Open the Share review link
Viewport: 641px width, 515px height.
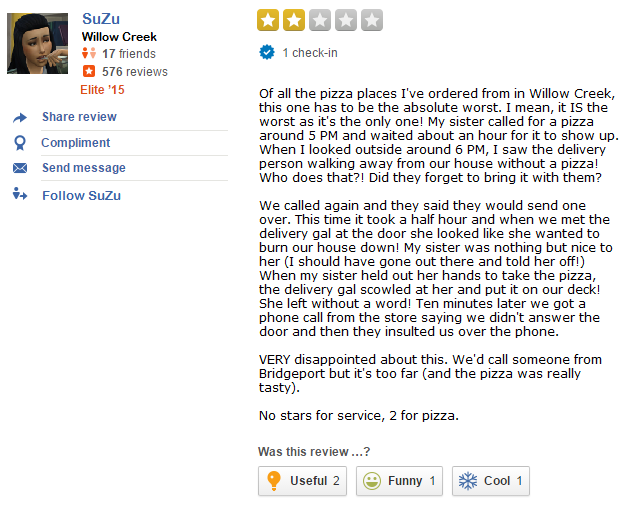[x=79, y=117]
